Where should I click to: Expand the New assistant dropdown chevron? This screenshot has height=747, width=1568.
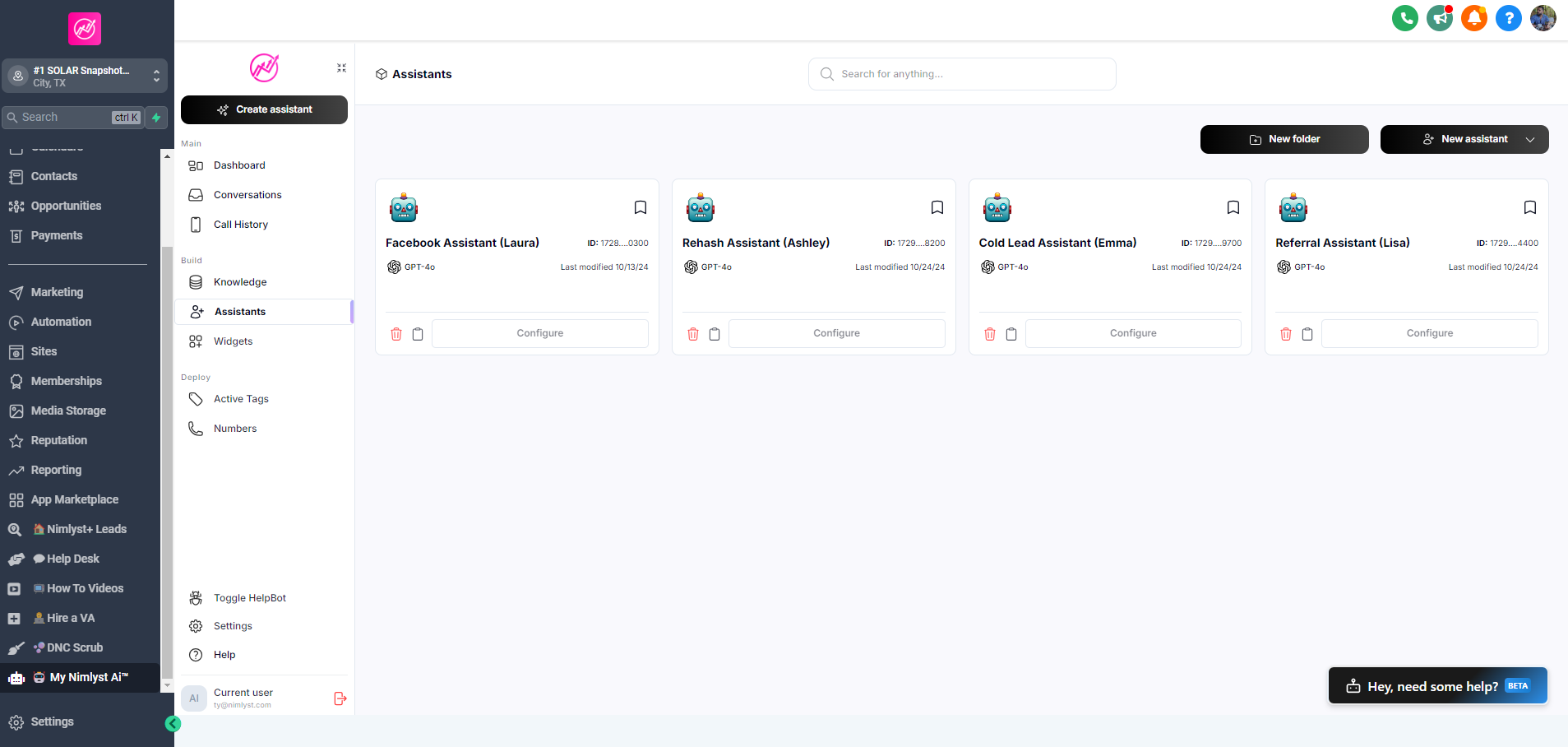(1530, 140)
